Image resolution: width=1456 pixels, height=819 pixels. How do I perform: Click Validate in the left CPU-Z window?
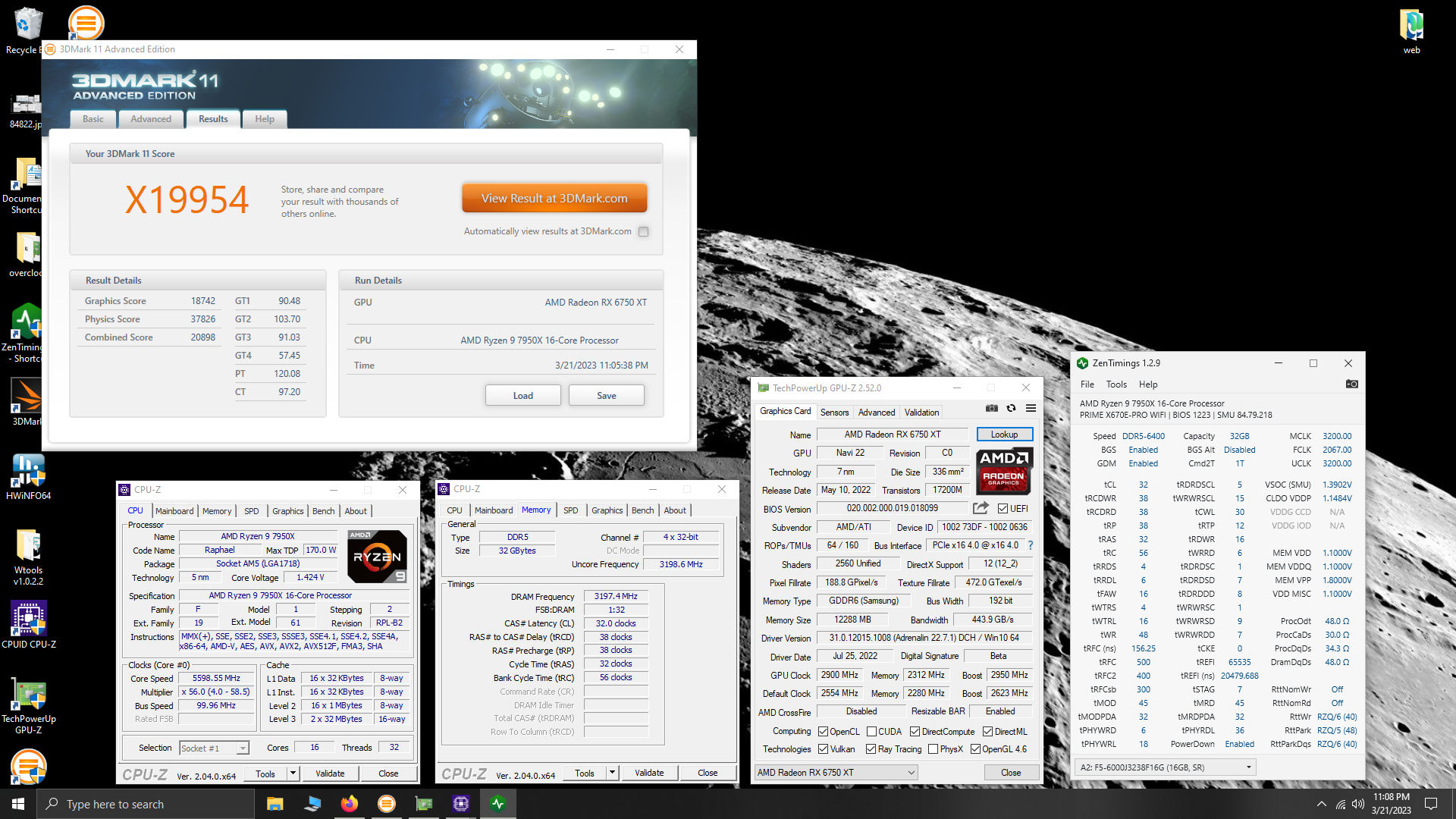tap(330, 773)
